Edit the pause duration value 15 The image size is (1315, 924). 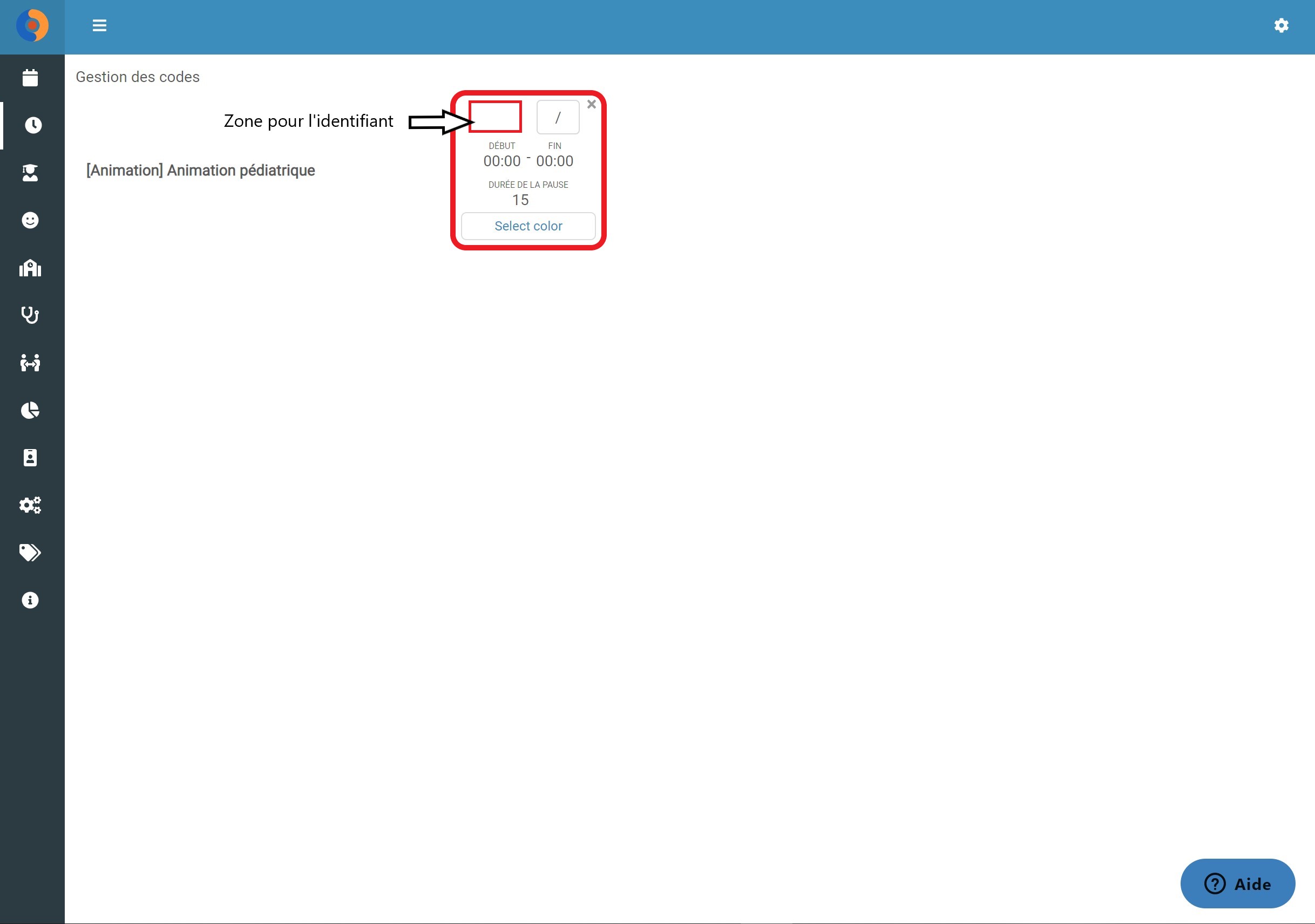pos(520,200)
